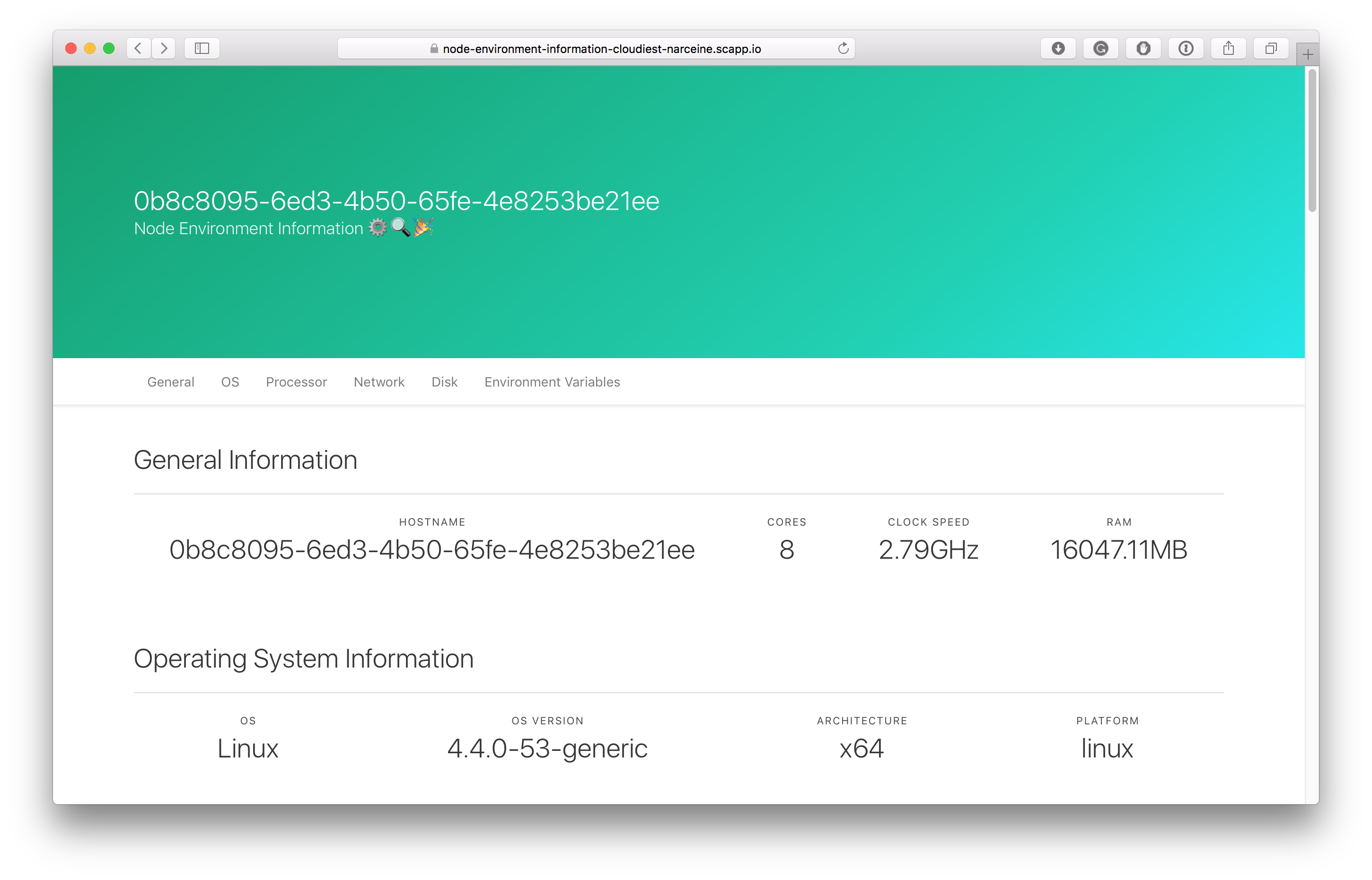The height and width of the screenshot is (880, 1372).
Task: Open the Processor section link
Action: [296, 382]
